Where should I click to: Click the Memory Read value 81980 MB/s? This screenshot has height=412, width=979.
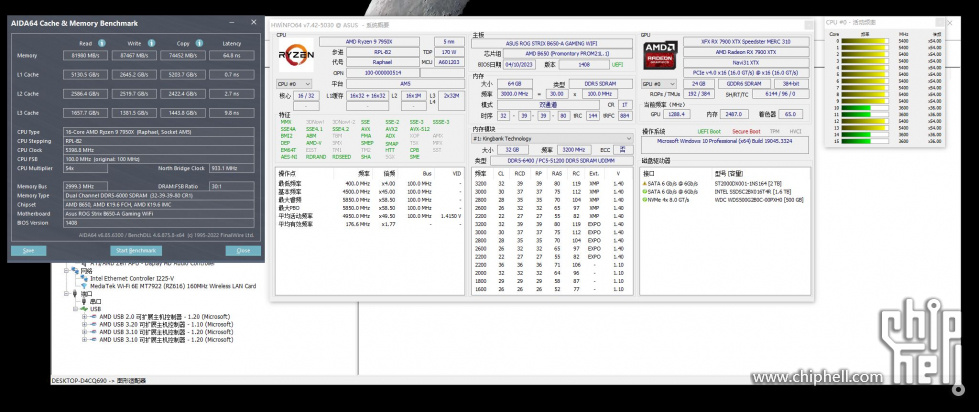click(86, 56)
